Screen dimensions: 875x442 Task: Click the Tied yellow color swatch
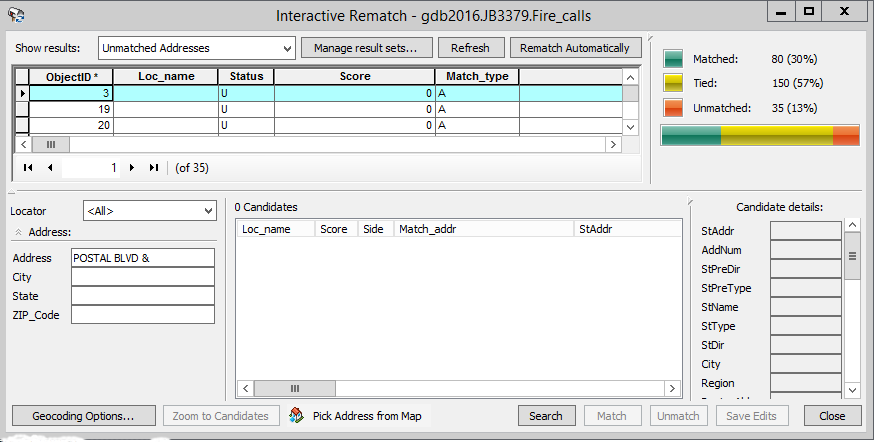point(673,83)
